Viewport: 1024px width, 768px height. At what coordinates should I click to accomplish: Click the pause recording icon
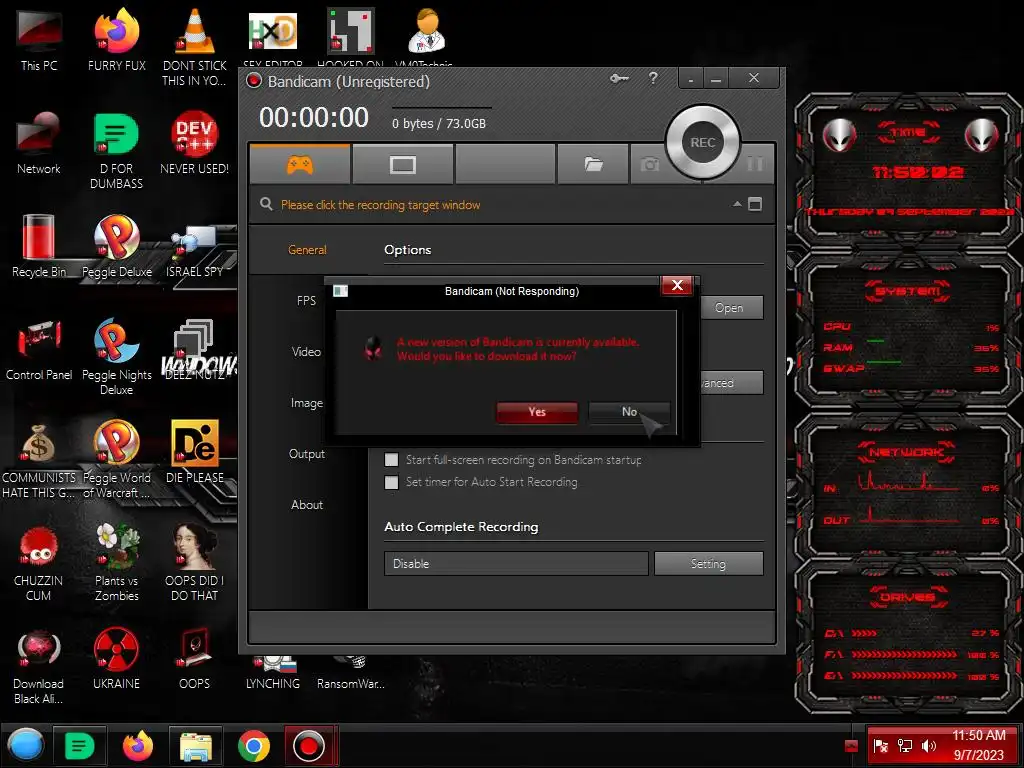754,163
